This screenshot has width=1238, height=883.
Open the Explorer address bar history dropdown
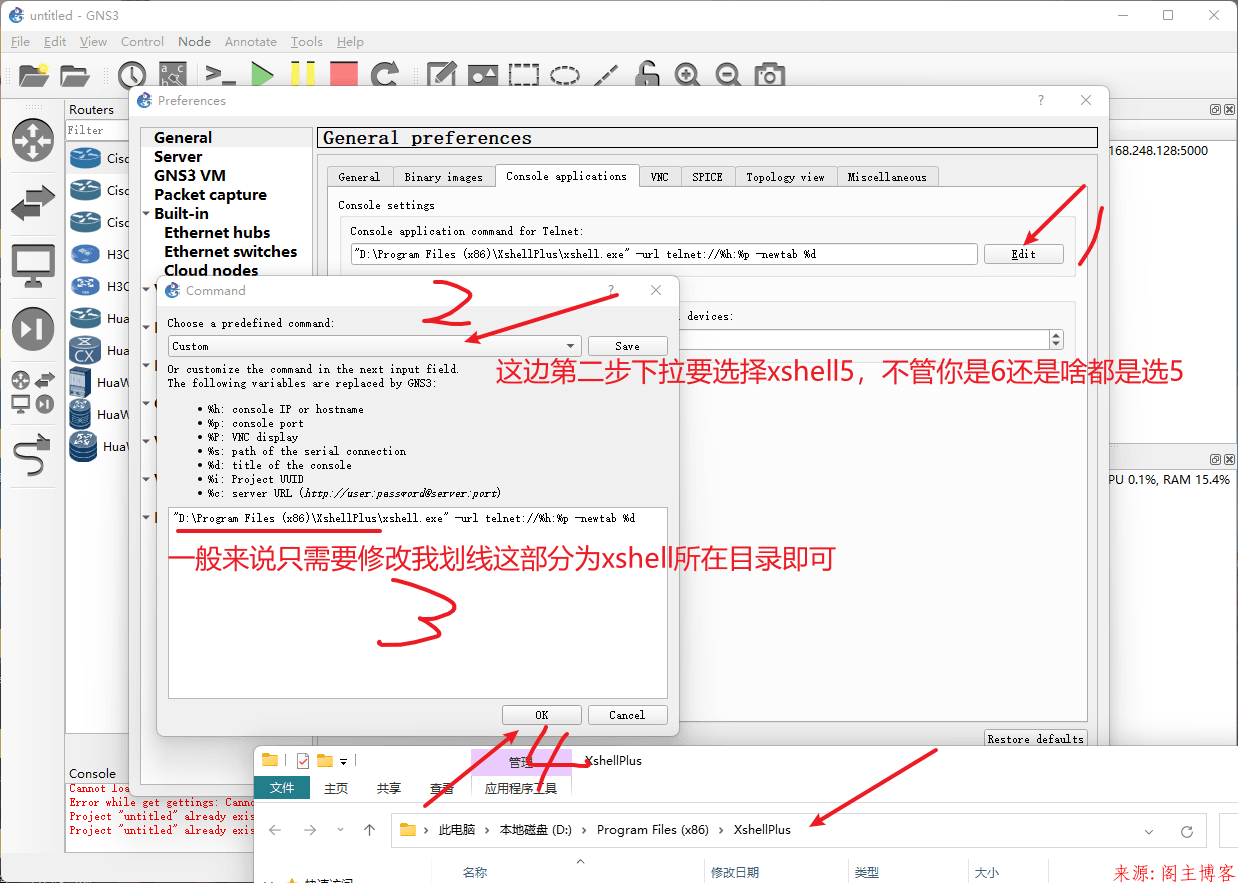[x=1149, y=831]
